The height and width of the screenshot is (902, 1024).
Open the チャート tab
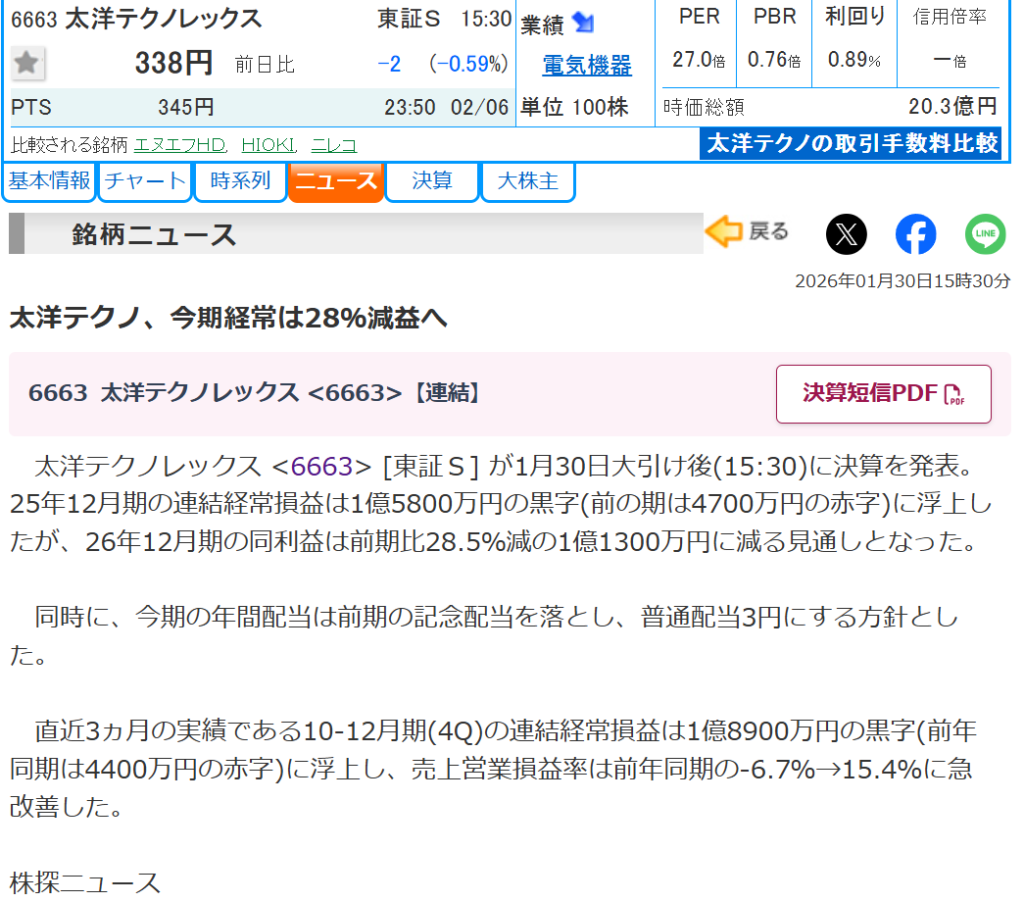pyautogui.click(x=146, y=181)
